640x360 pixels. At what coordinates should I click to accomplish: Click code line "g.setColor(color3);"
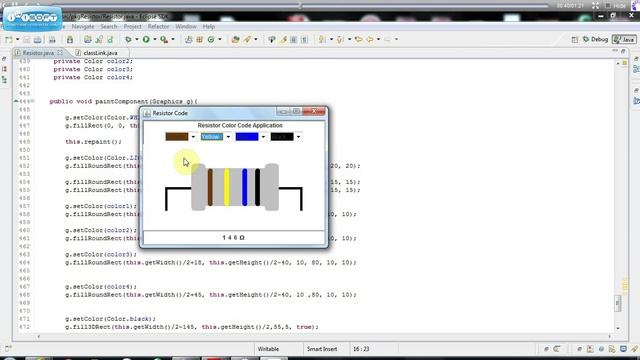click(101, 254)
